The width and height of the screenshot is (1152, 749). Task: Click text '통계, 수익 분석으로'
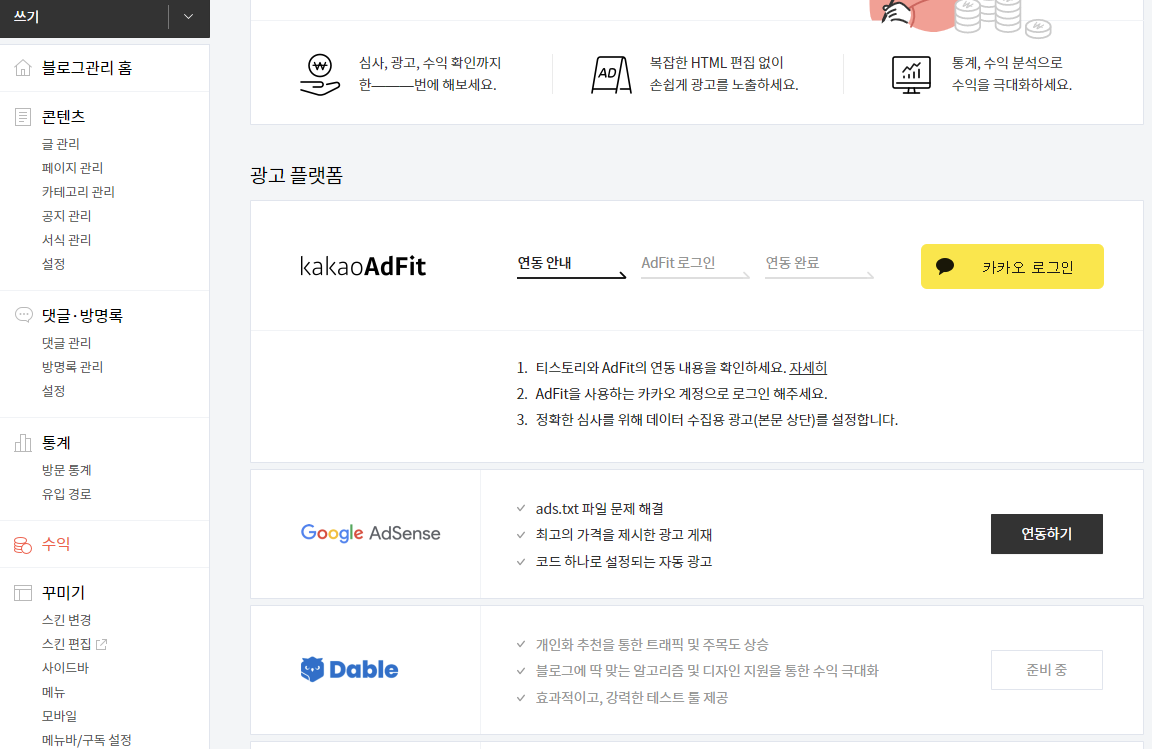(x=1007, y=62)
